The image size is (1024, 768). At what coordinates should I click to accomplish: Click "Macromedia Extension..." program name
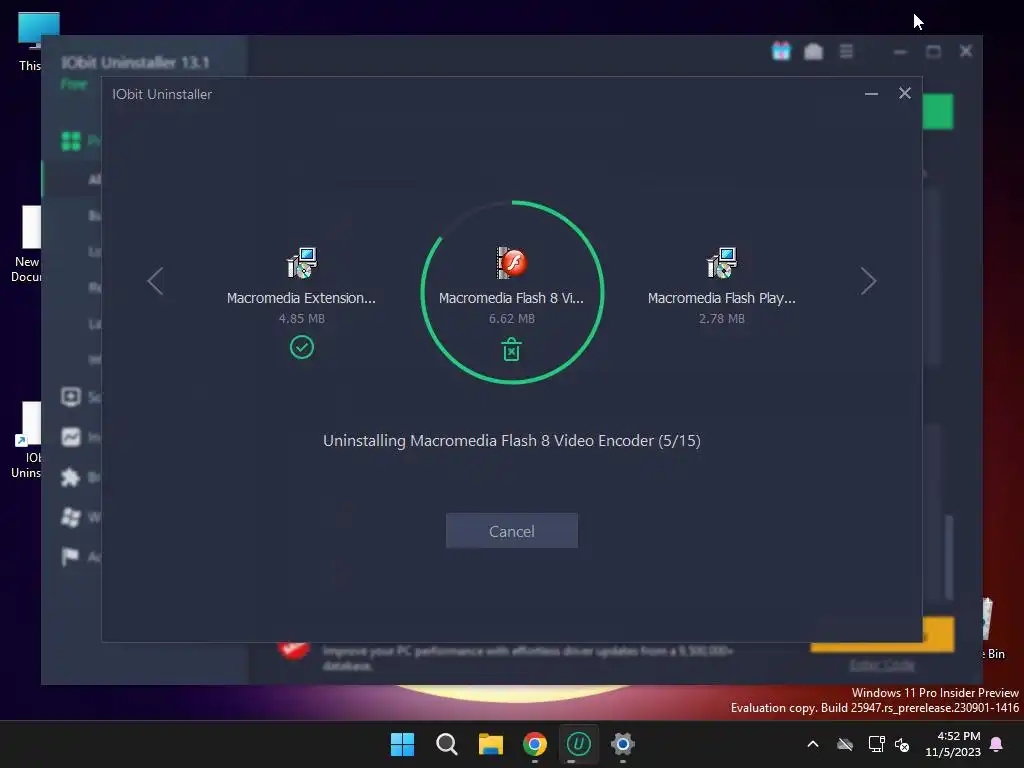(301, 298)
